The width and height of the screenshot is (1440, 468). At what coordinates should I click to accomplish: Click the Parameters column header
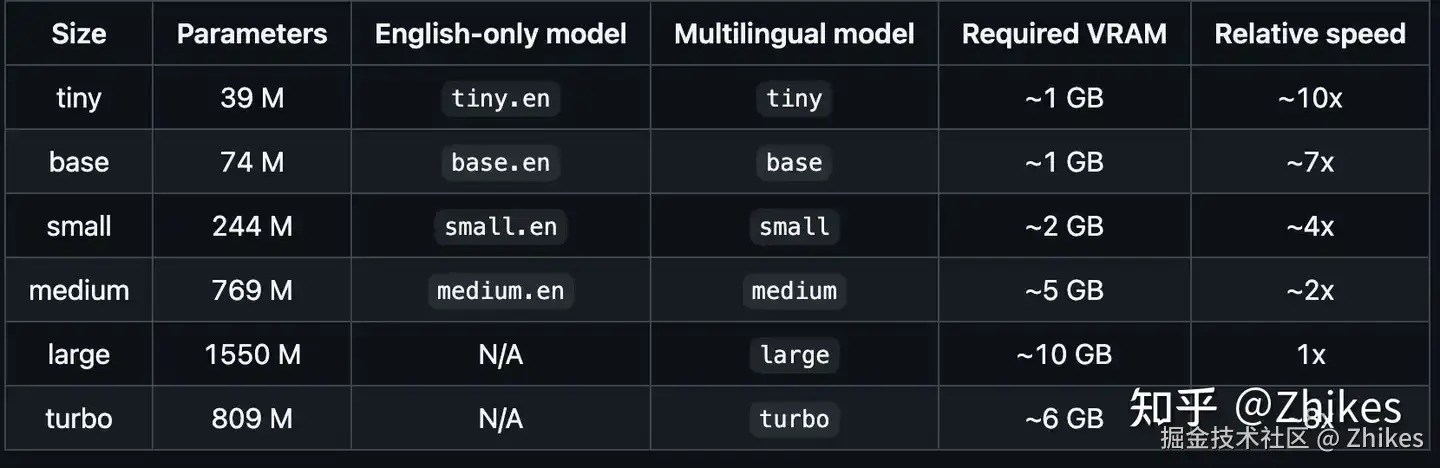[252, 34]
